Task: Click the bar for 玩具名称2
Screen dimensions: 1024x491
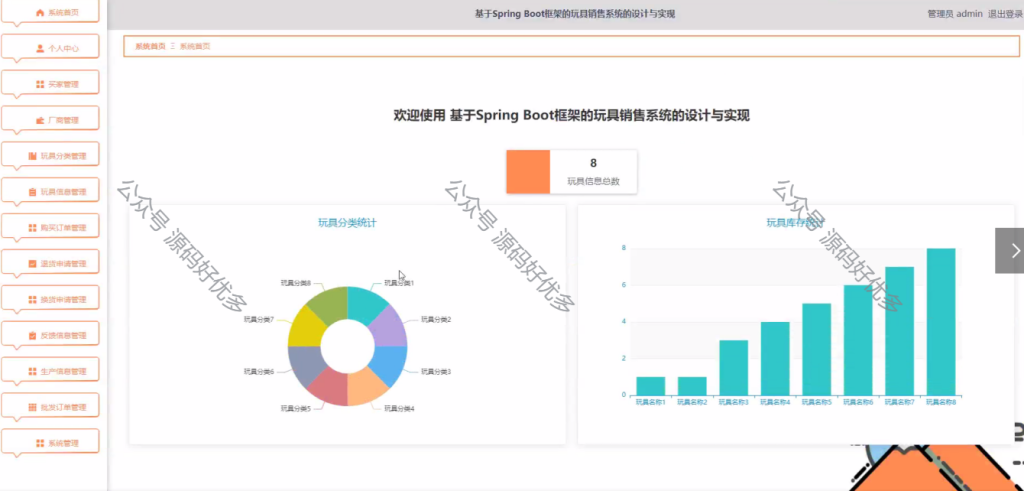Action: click(x=692, y=386)
